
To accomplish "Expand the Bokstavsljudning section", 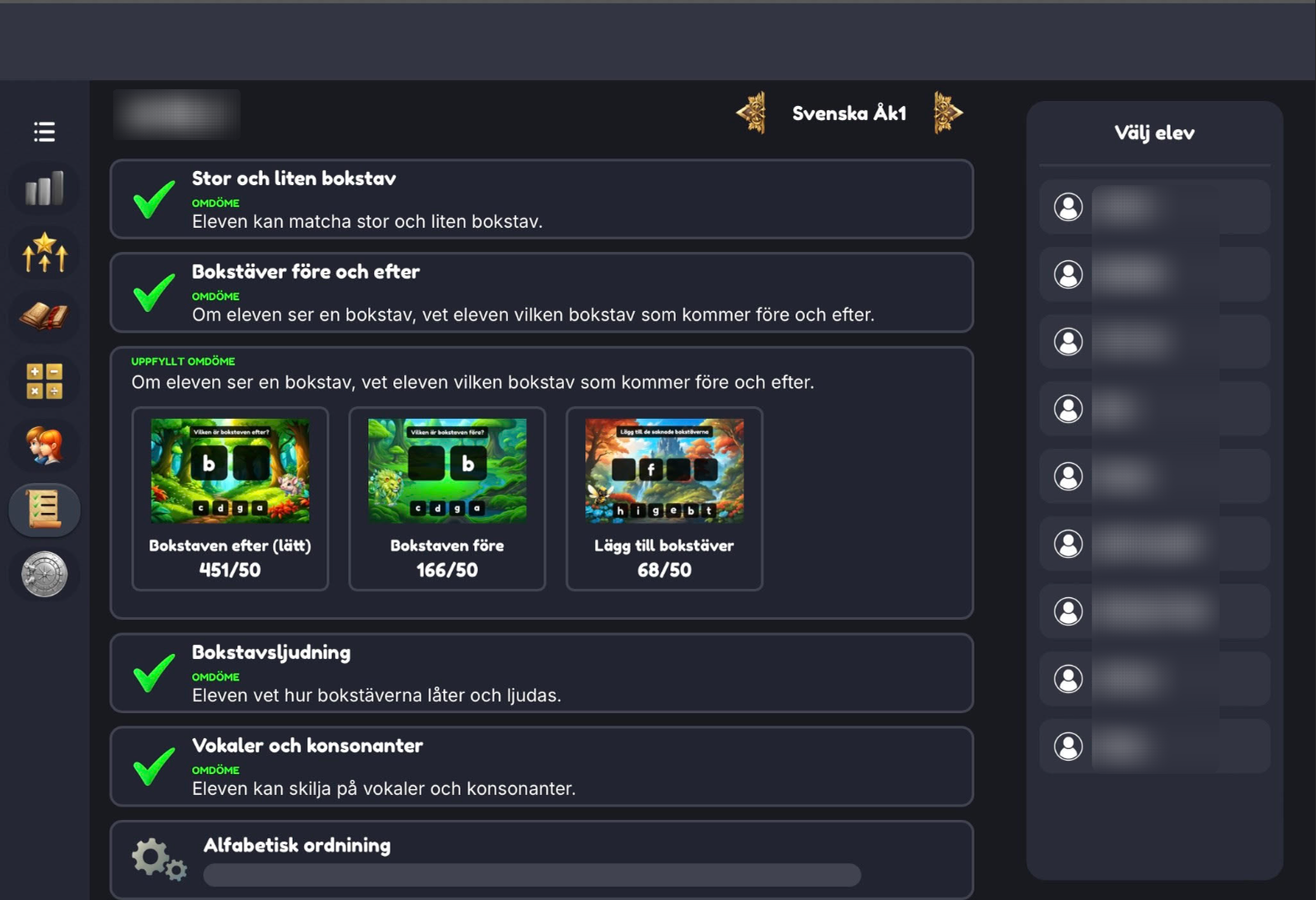I will (x=541, y=673).
